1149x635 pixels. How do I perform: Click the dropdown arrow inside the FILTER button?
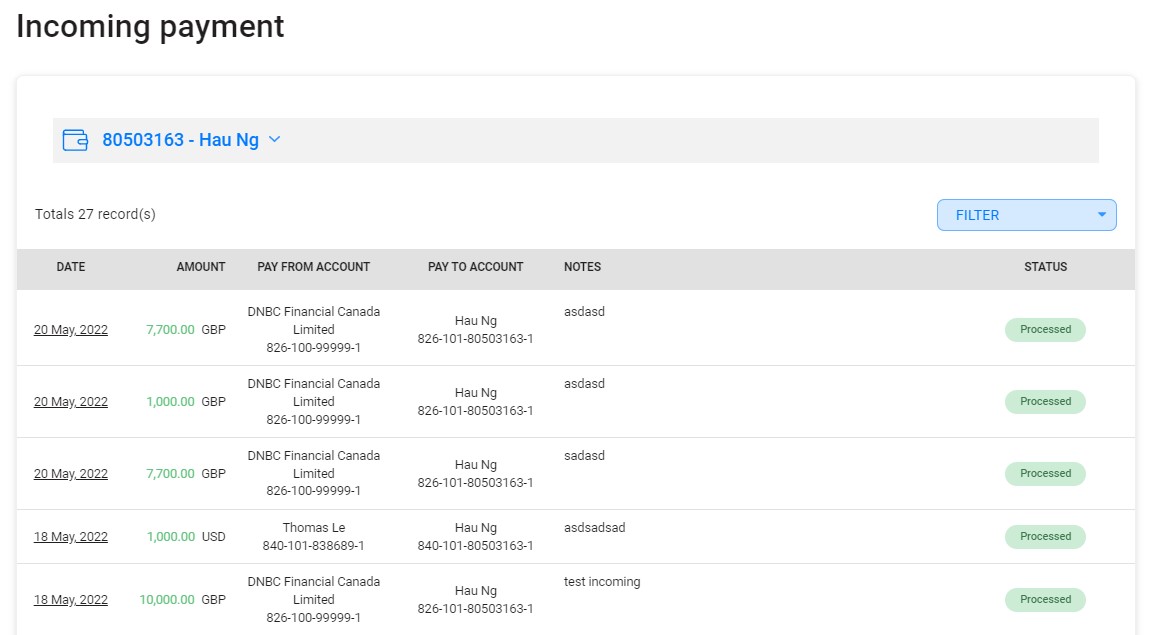click(x=1101, y=214)
